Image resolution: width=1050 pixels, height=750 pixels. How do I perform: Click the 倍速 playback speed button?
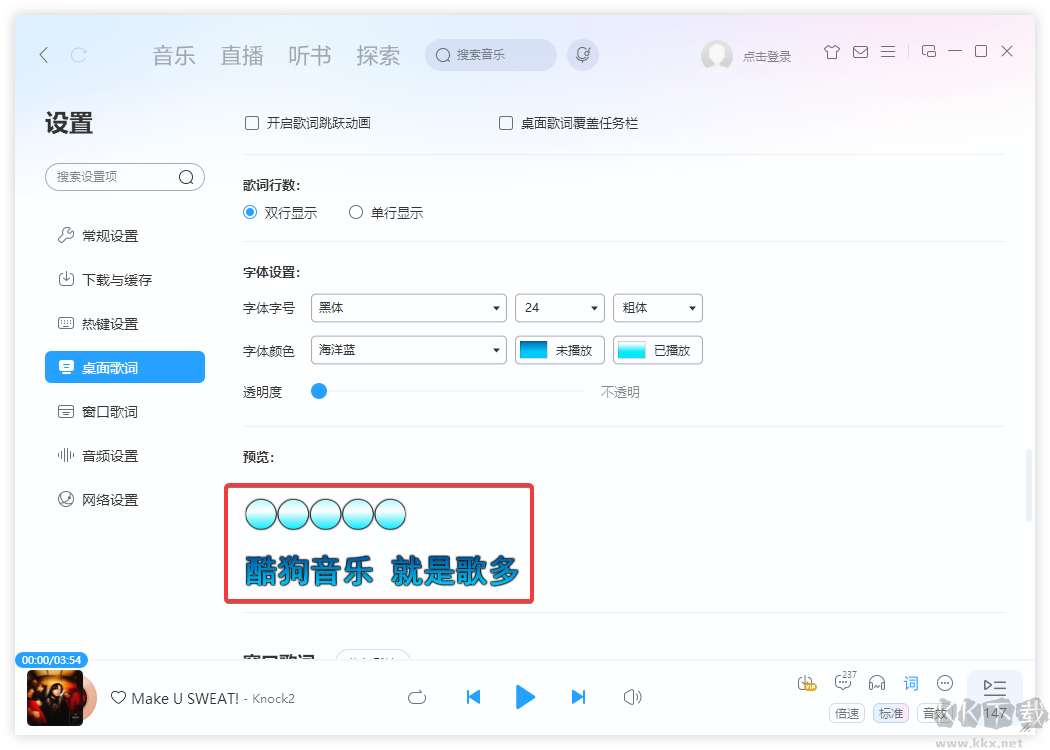[847, 713]
